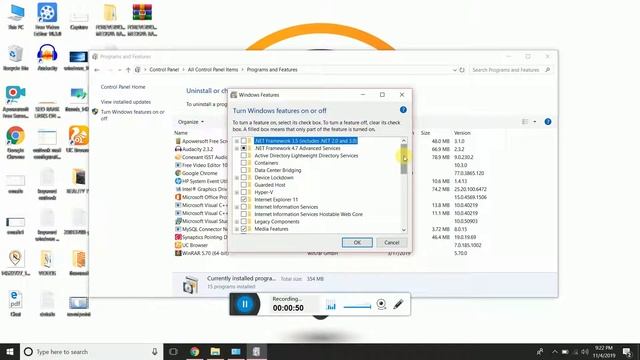Click the recorder volume slider
Screen dimensions: 640x360
pos(357,307)
